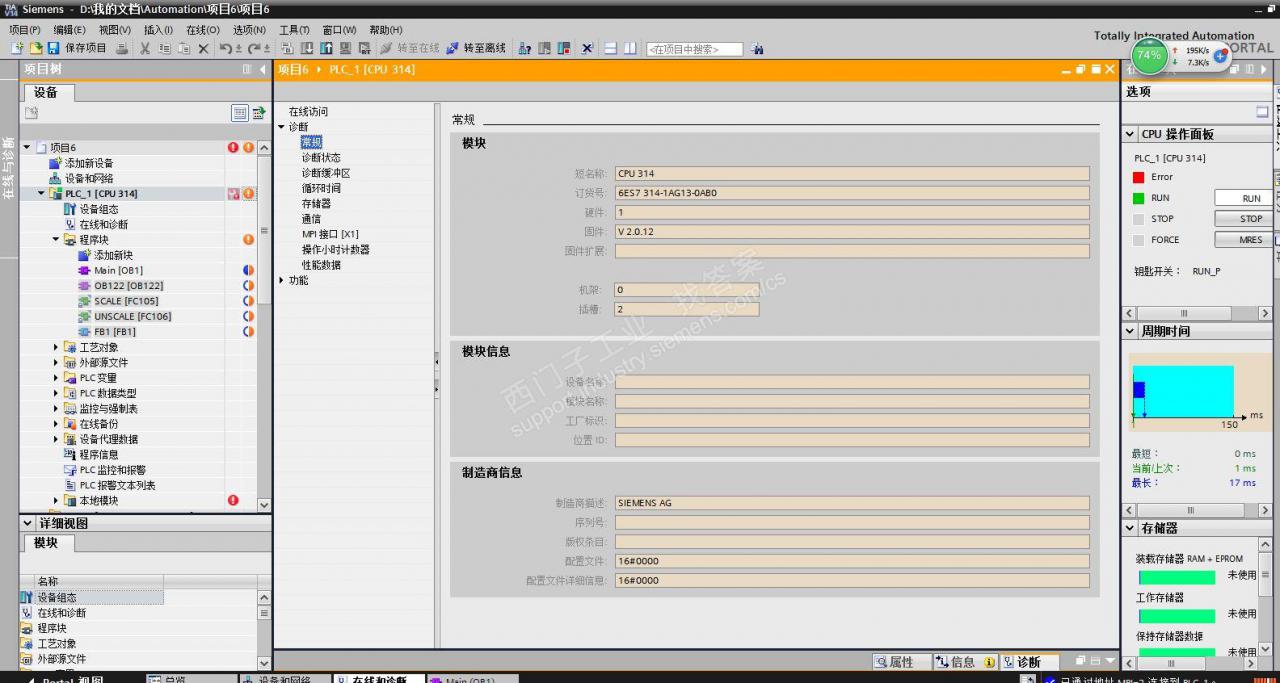Split editor space vertically icon
This screenshot has width=1280, height=683.
coord(630,48)
